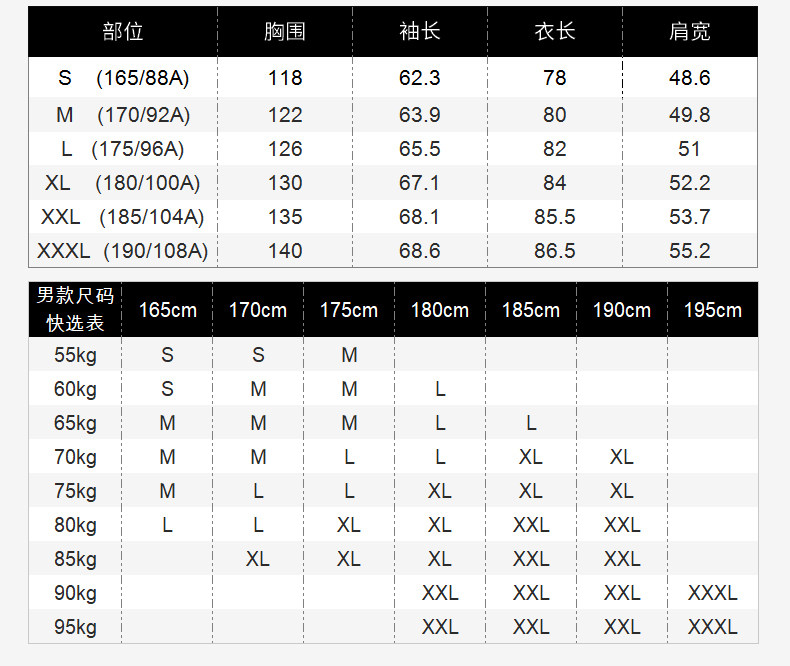Click the 部位 column header
Screen dimensions: 790x666
click(x=123, y=32)
